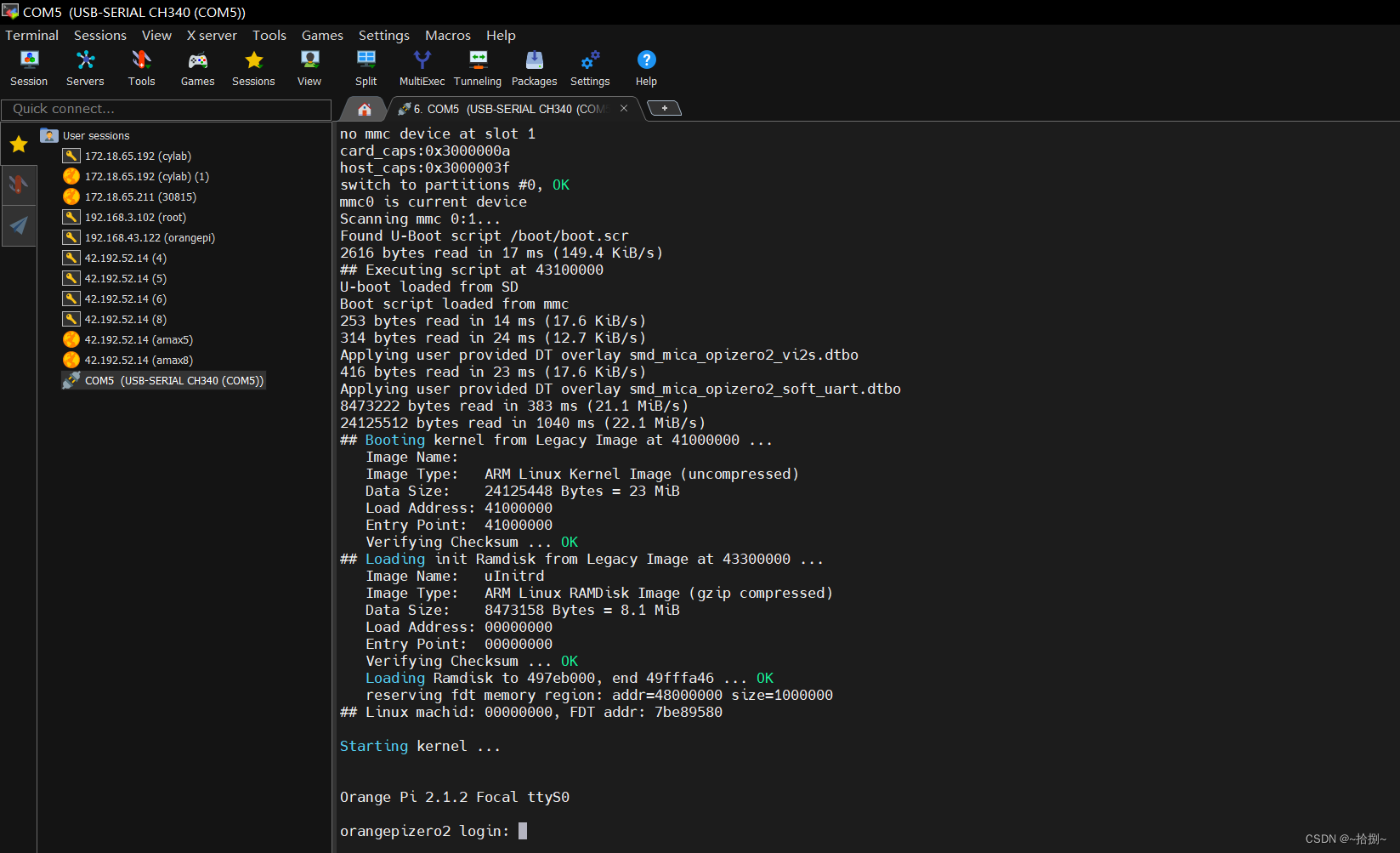Open the Tools menu in menu bar
The width and height of the screenshot is (1400, 853).
(269, 35)
